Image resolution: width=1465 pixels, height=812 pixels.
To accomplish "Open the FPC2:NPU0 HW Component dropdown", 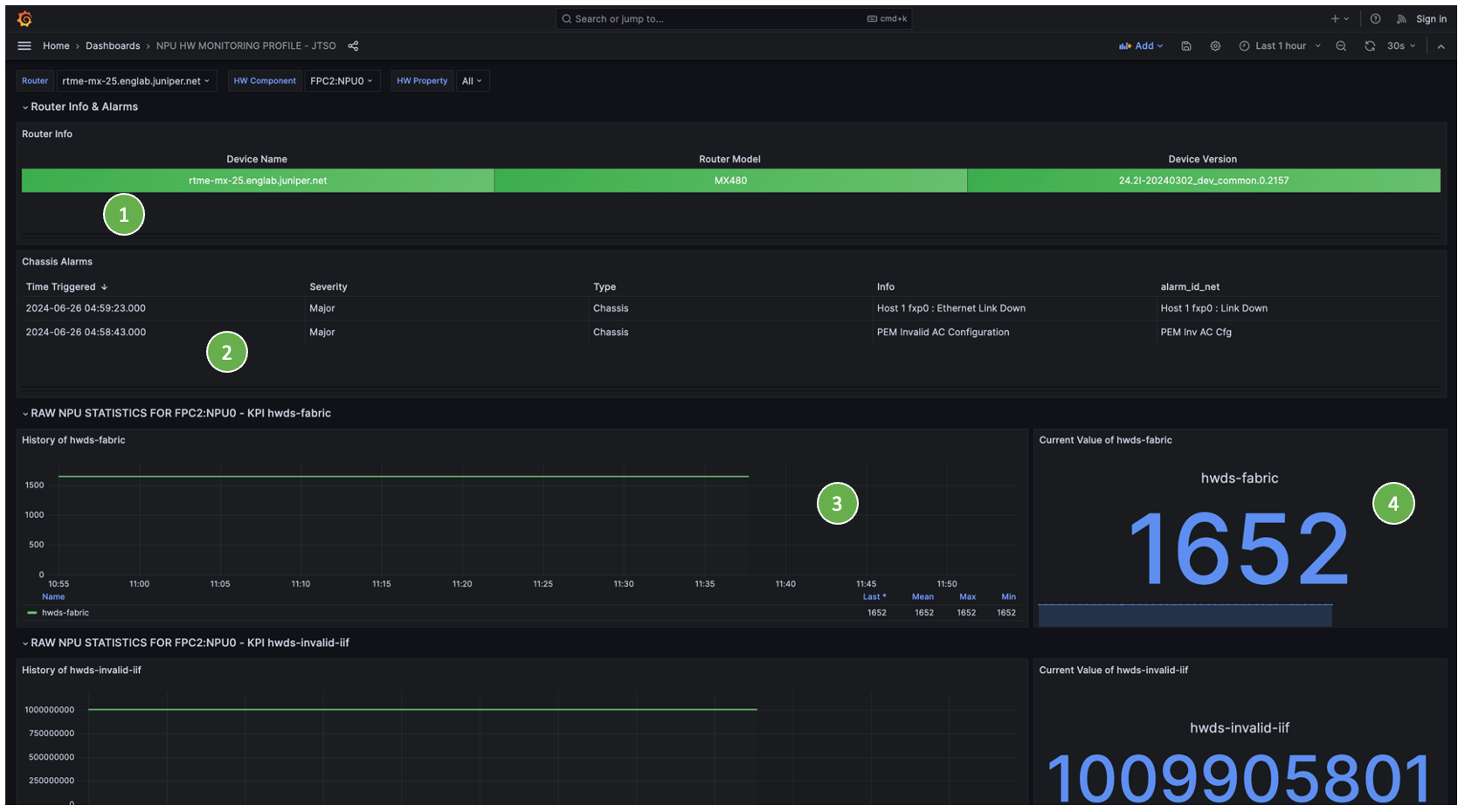I will tap(342, 81).
